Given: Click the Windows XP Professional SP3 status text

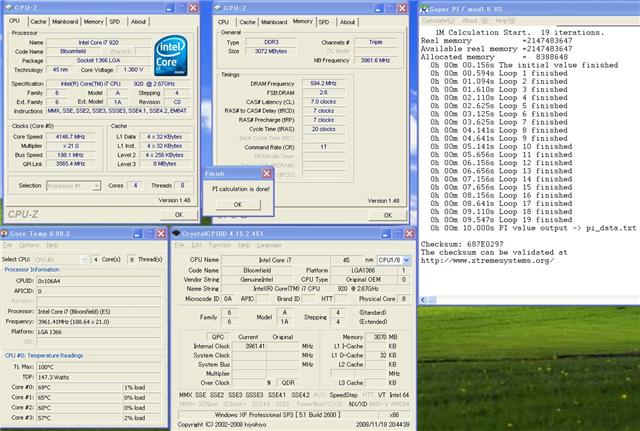Looking at the screenshot, I should pyautogui.click(x=276, y=415).
